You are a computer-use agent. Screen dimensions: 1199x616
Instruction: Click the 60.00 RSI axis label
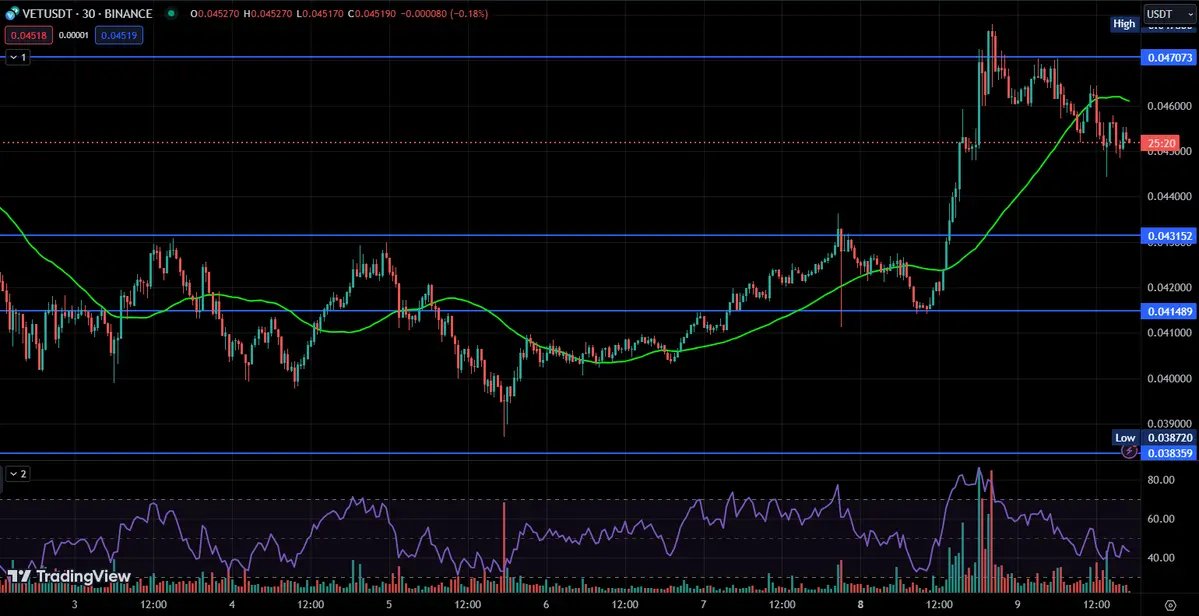[1160, 519]
